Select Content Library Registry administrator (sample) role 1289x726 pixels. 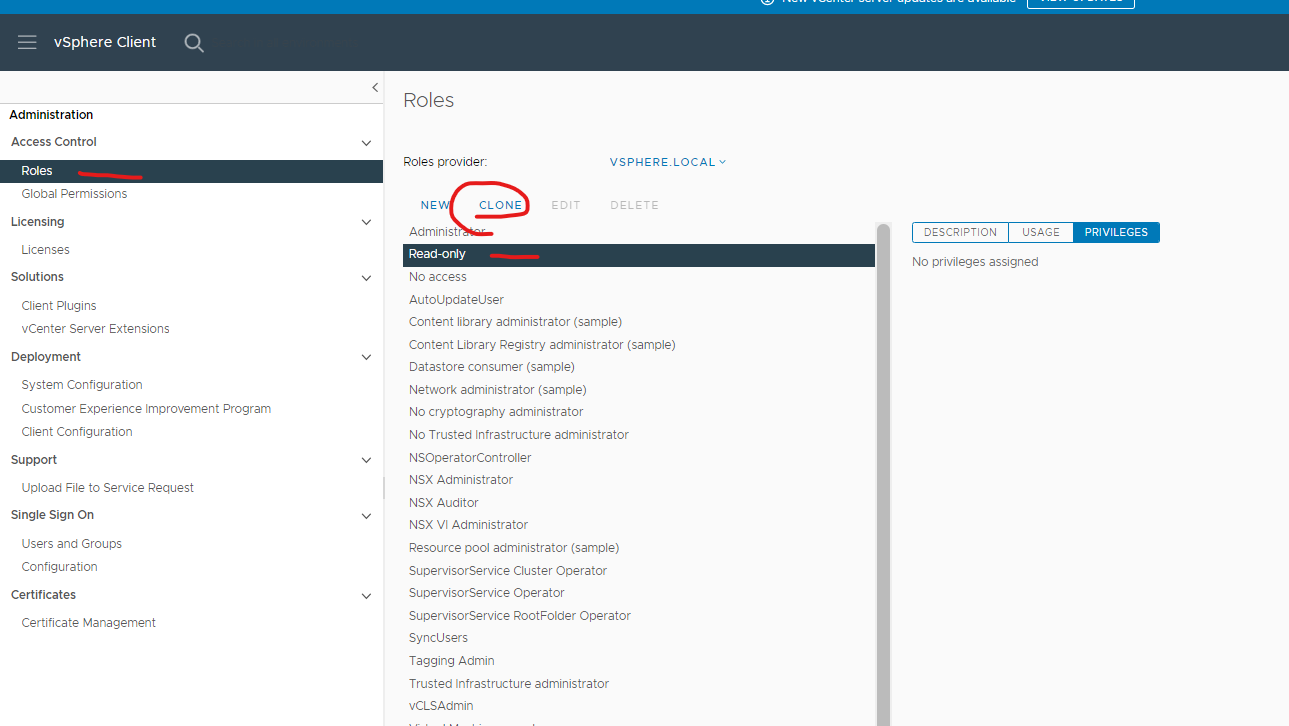(639, 345)
